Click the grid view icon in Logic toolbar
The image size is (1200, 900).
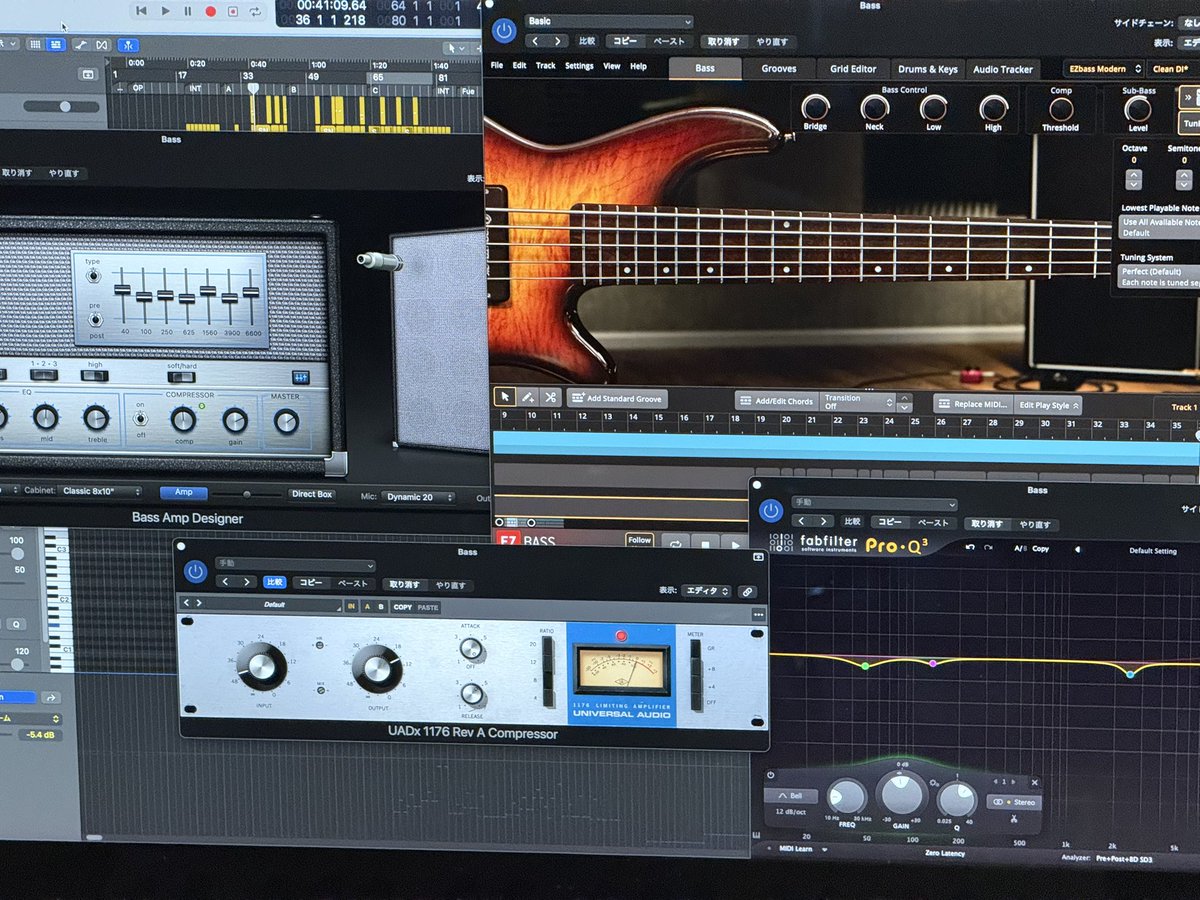click(35, 44)
